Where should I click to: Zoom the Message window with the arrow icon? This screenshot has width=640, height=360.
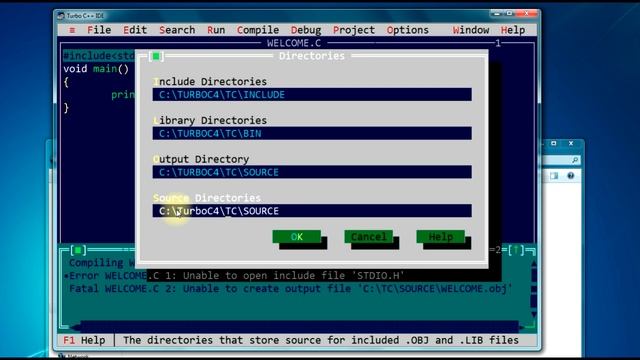click(516, 250)
